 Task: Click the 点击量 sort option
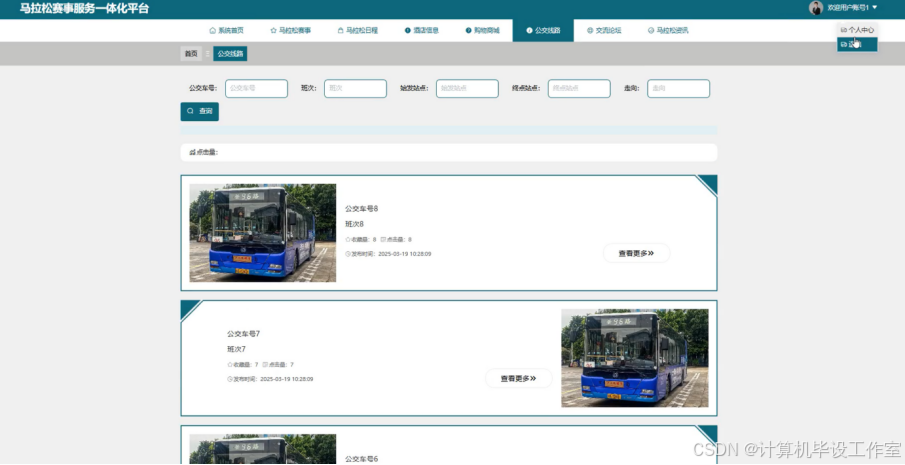(x=204, y=153)
